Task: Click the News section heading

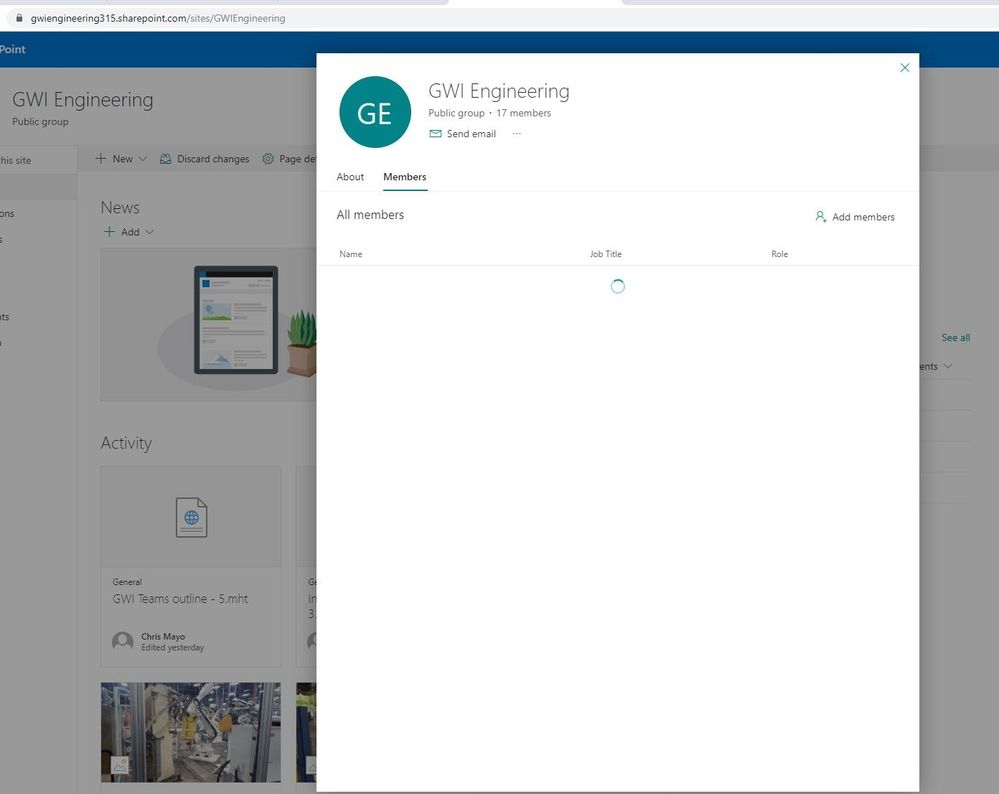Action: [120, 207]
